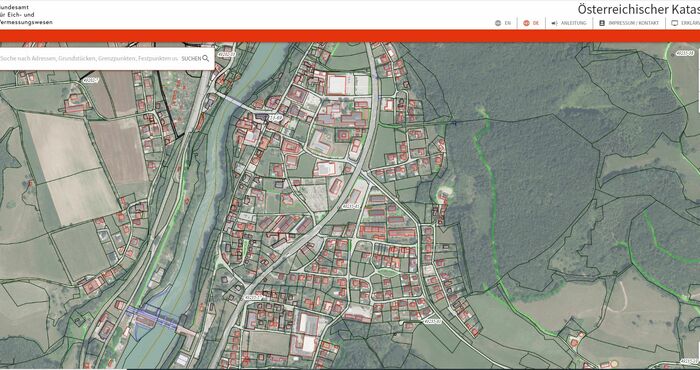The width and height of the screenshot is (700, 370).
Task: Click the SUCHEN magnifier search button
Action: tap(196, 58)
